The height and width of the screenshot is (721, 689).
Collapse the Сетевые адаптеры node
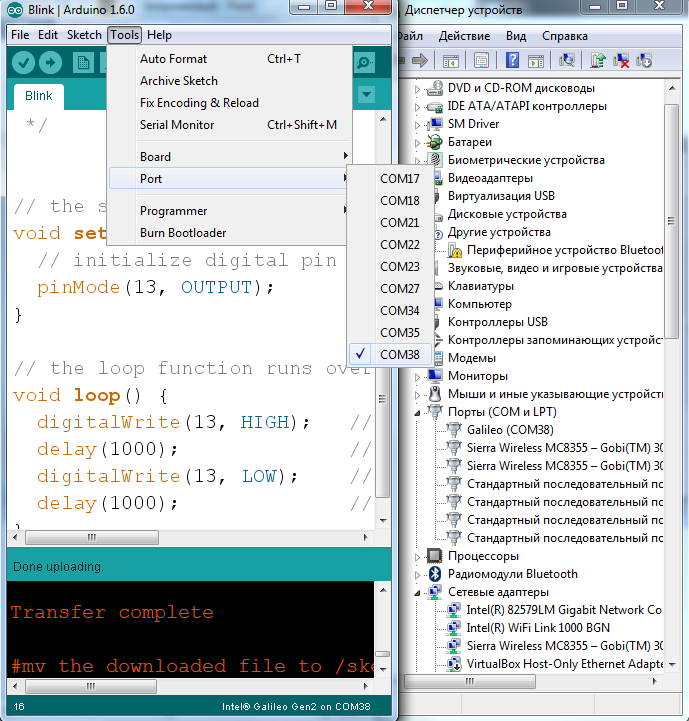417,594
